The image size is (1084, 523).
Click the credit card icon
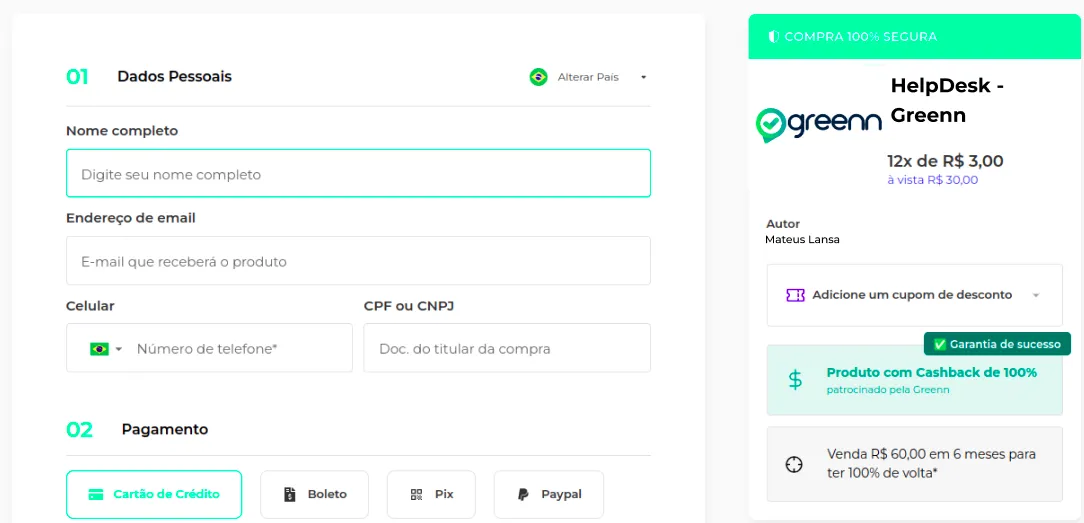[96, 495]
